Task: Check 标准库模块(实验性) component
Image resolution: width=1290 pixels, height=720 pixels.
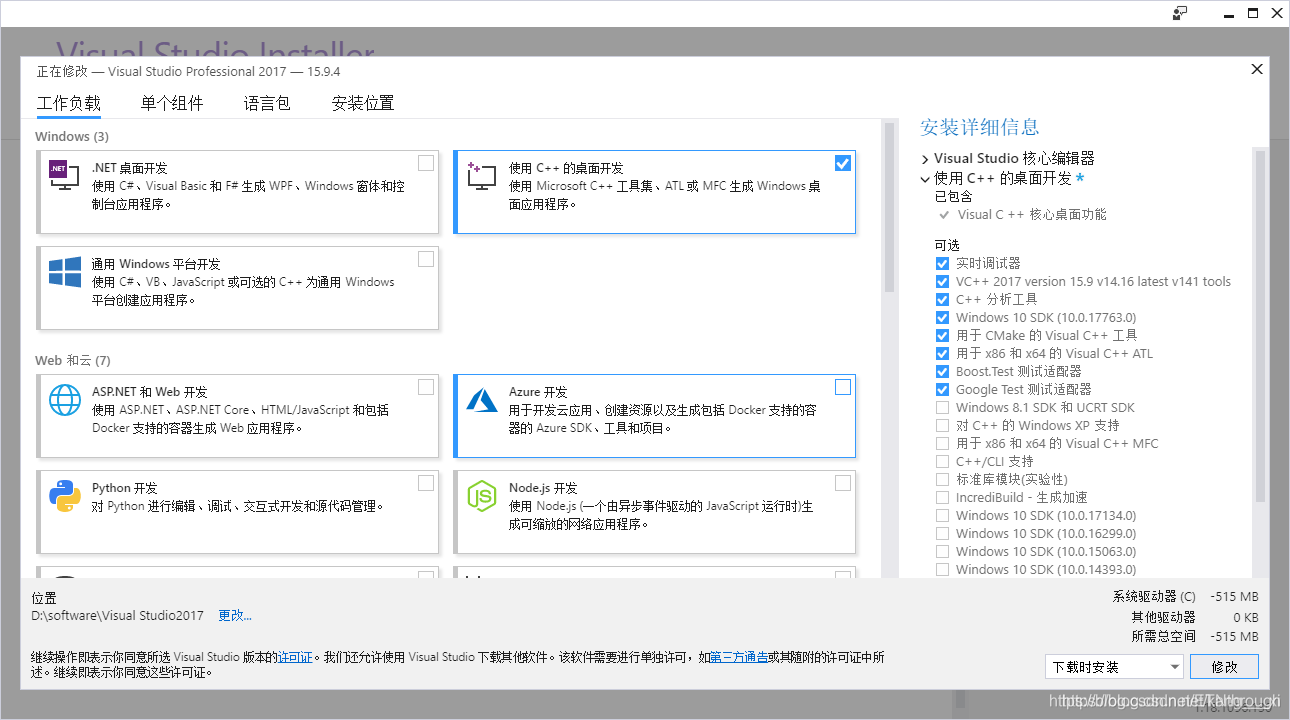Action: coord(942,479)
